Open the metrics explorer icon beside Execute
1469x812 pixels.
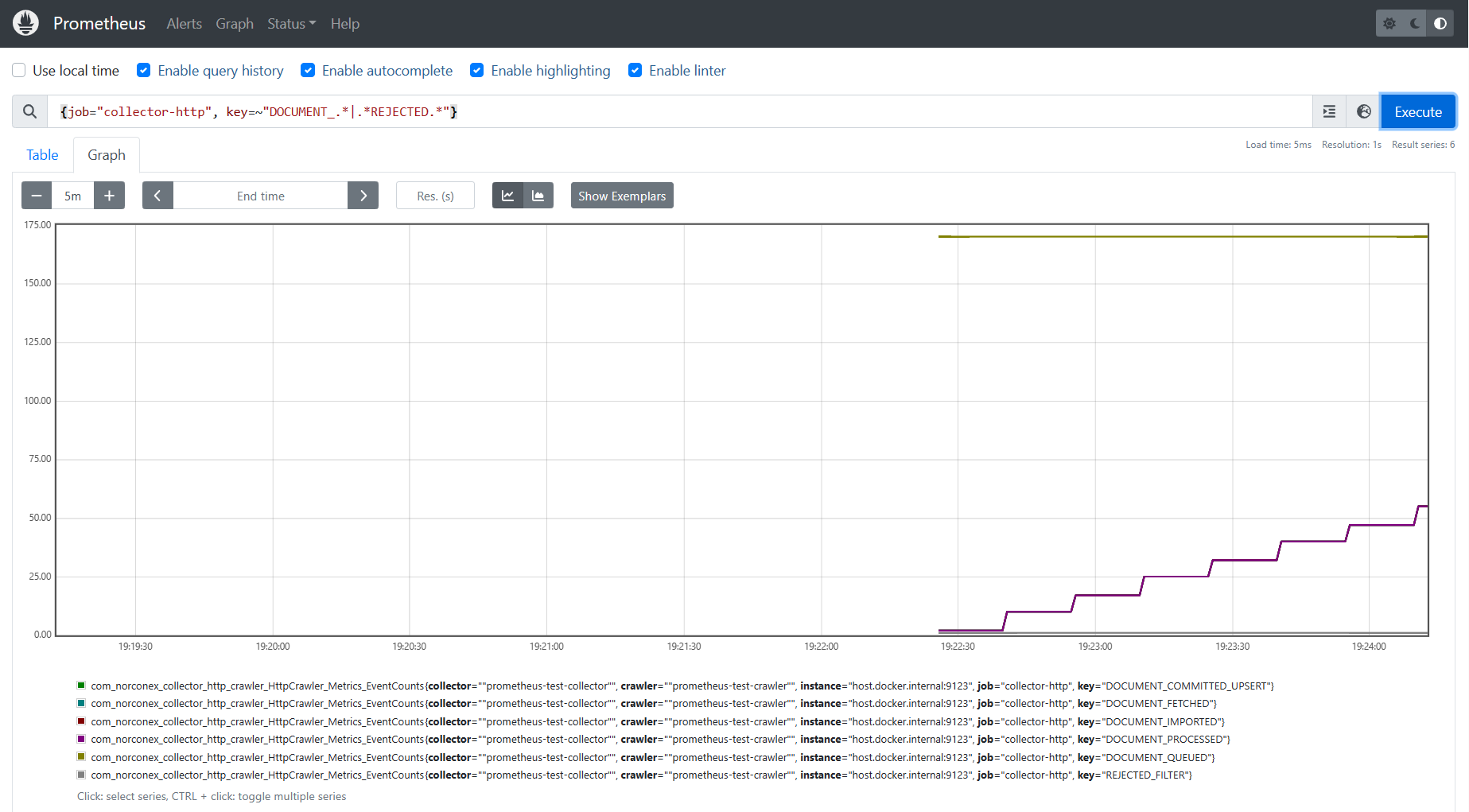(1328, 111)
